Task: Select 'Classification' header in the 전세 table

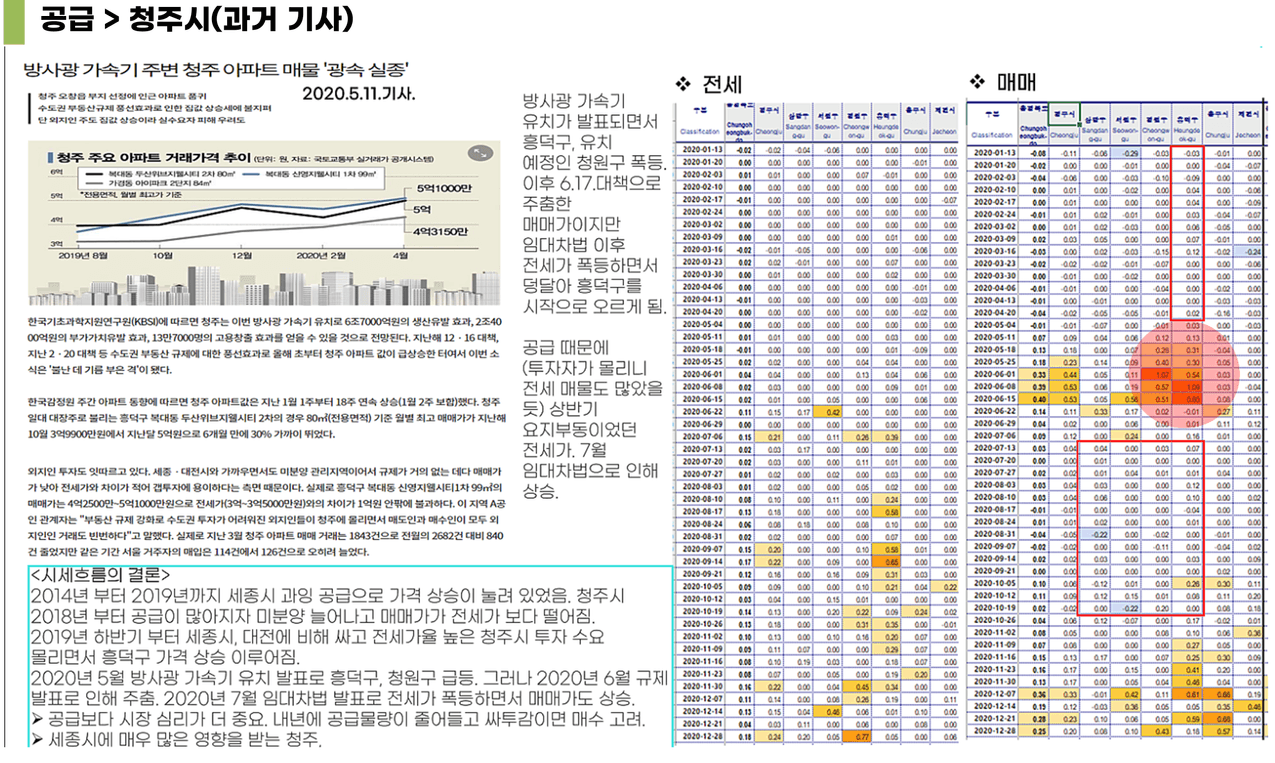Action: 700,131
